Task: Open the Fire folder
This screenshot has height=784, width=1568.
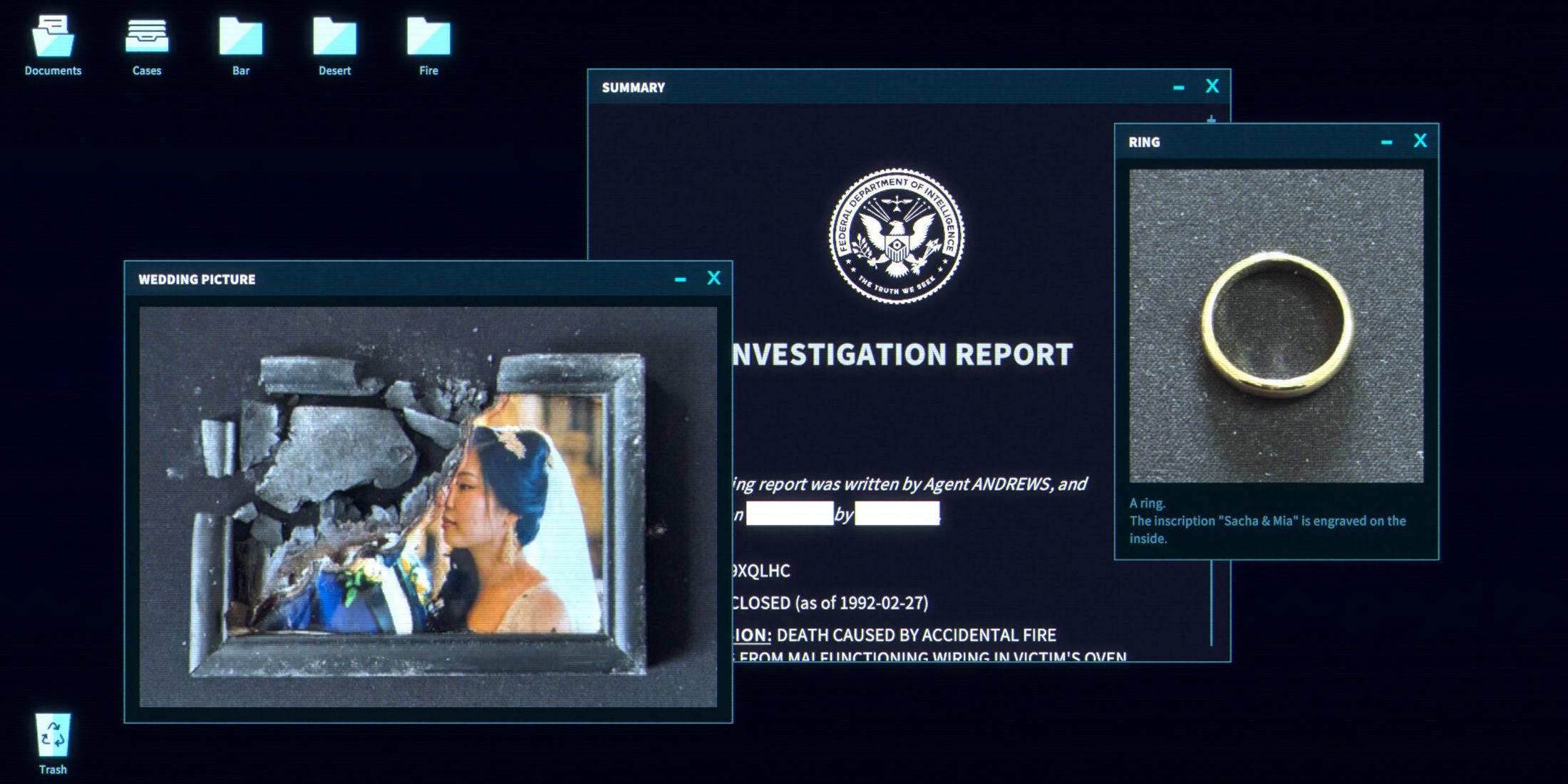Action: point(428,37)
